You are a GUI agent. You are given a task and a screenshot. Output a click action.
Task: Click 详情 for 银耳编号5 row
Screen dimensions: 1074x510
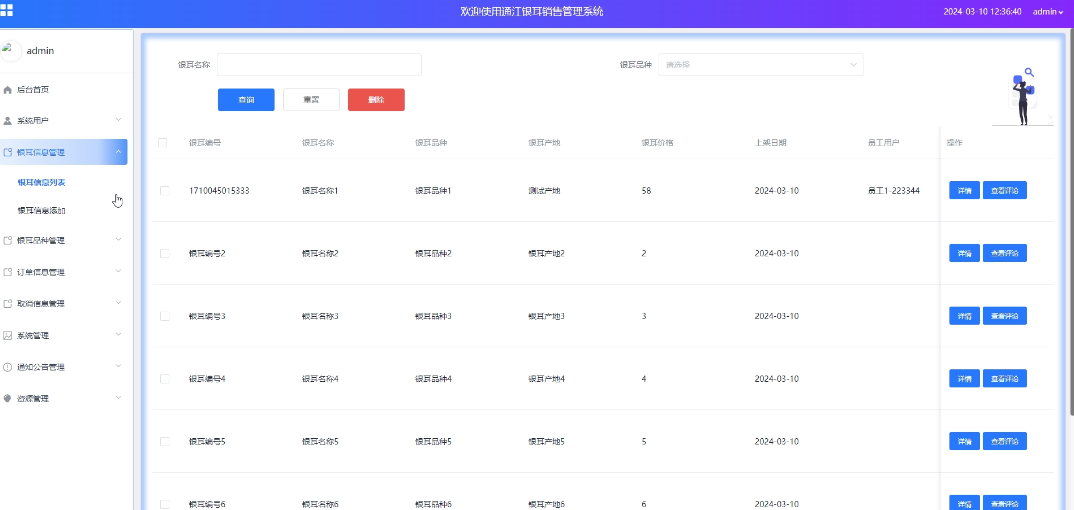pyautogui.click(x=964, y=442)
